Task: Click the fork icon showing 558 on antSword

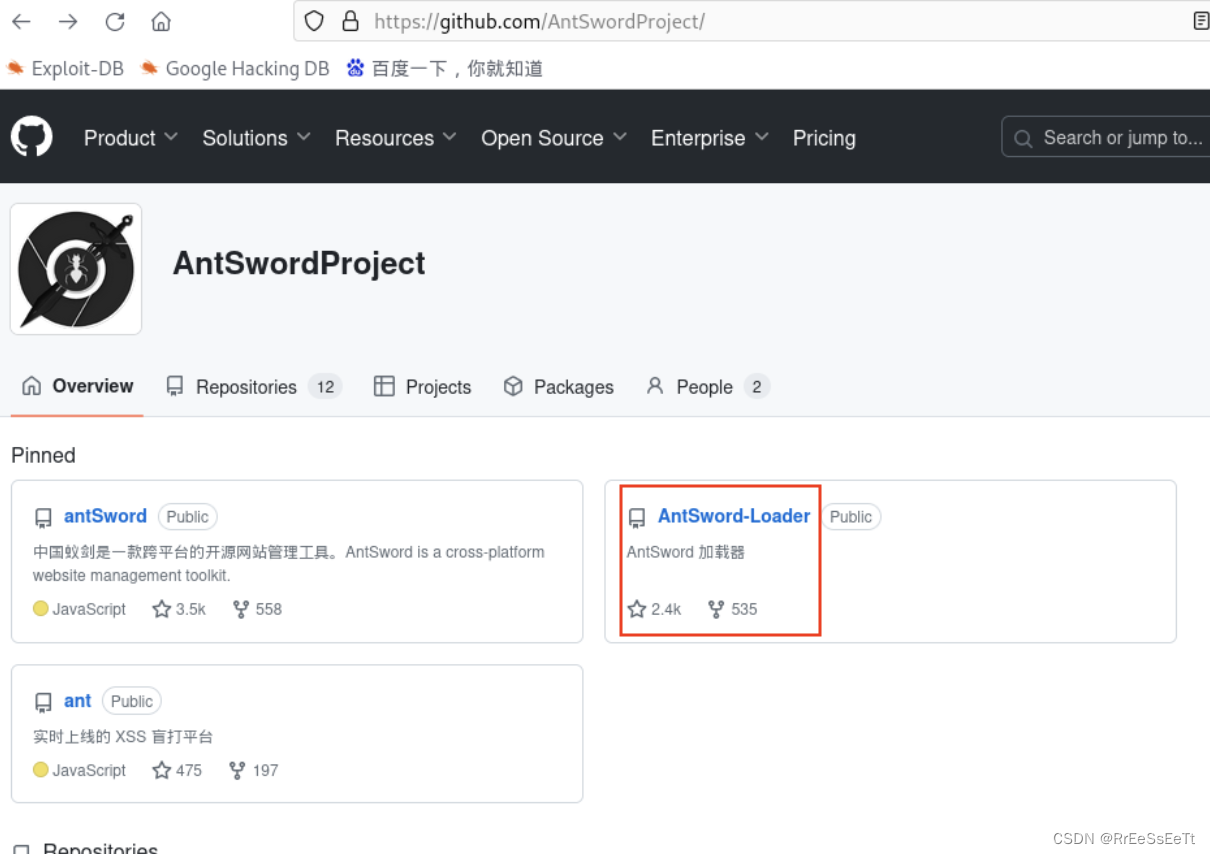Action: click(240, 609)
